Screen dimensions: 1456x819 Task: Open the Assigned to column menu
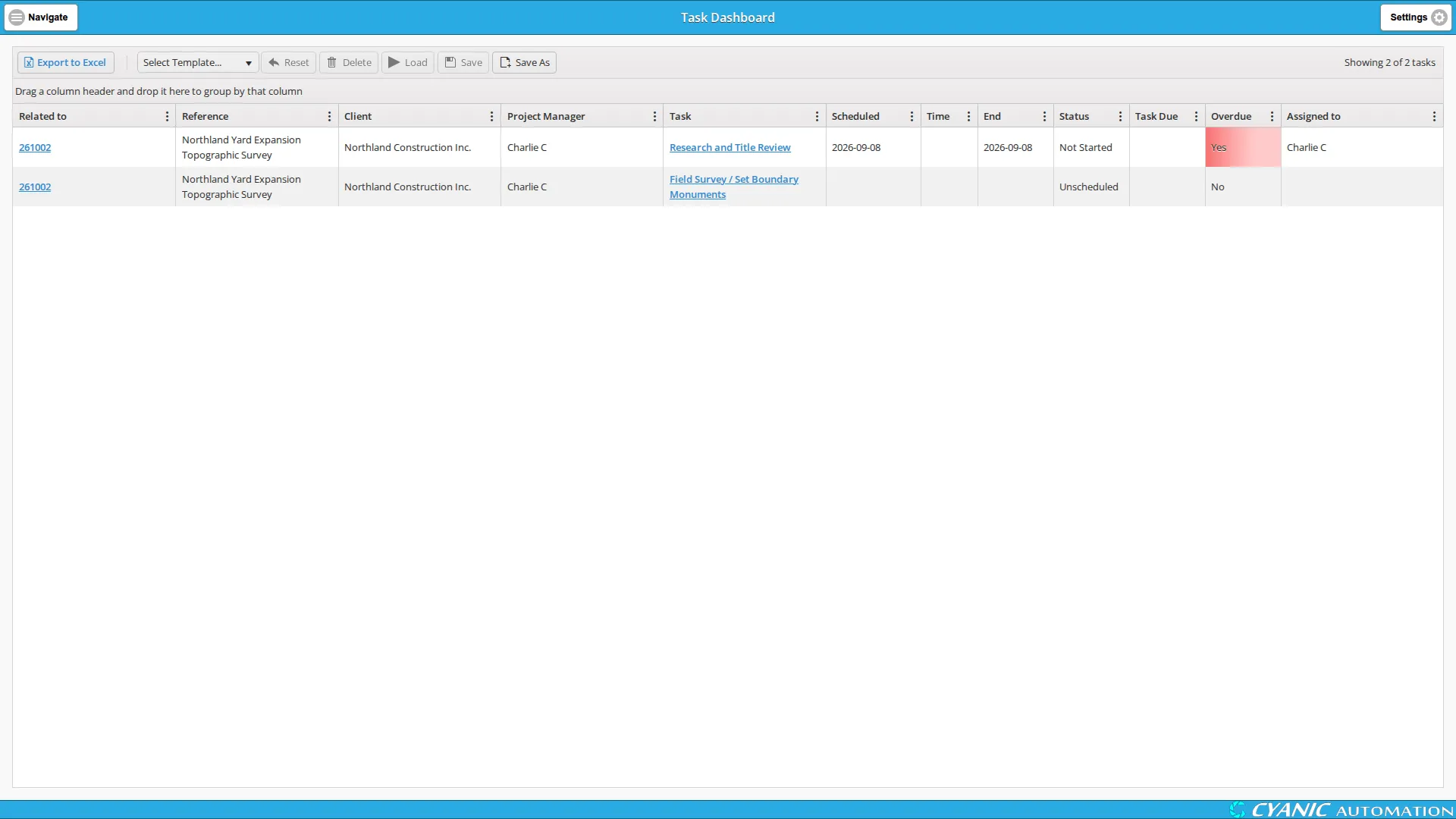1434,116
